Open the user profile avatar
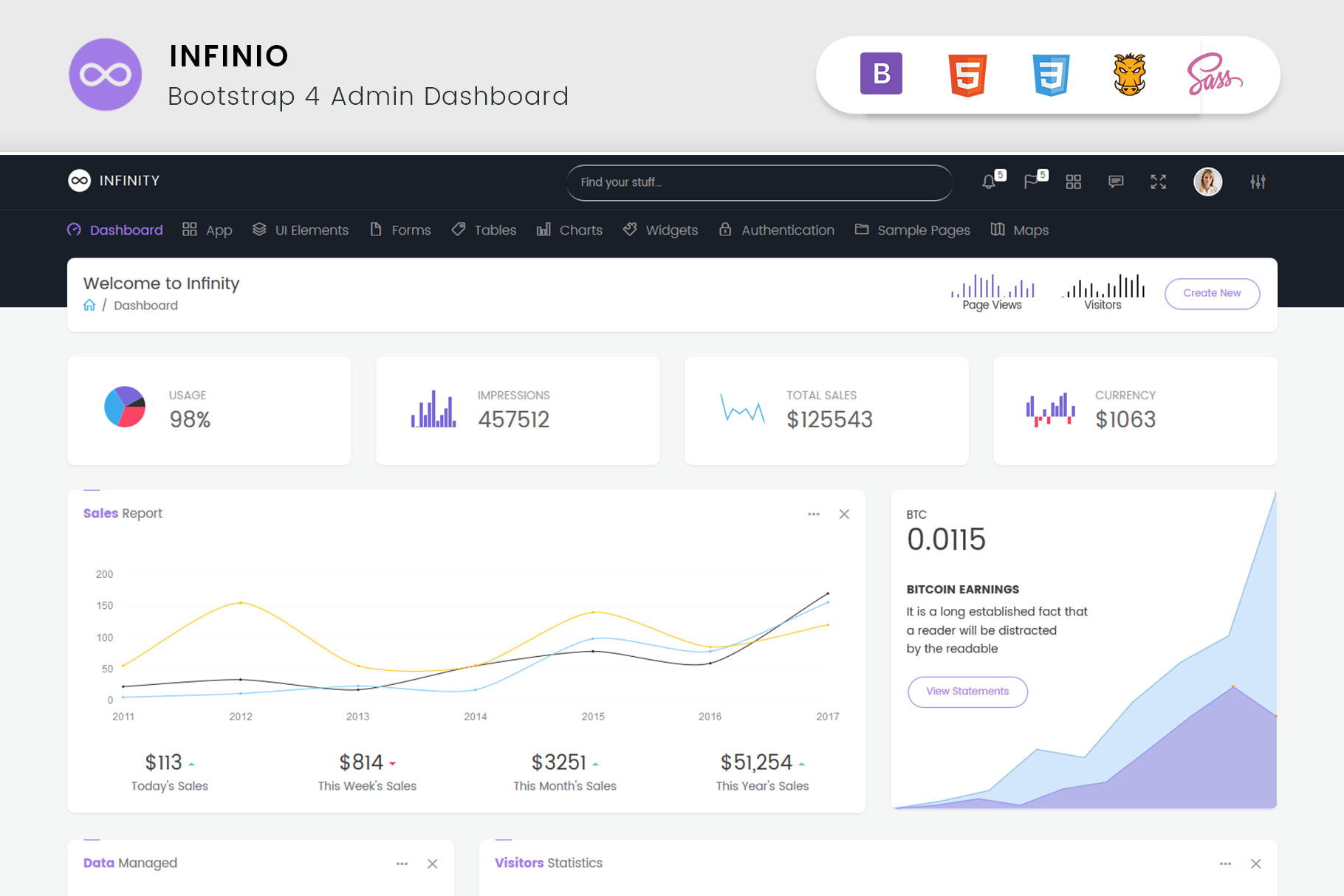 [1207, 182]
